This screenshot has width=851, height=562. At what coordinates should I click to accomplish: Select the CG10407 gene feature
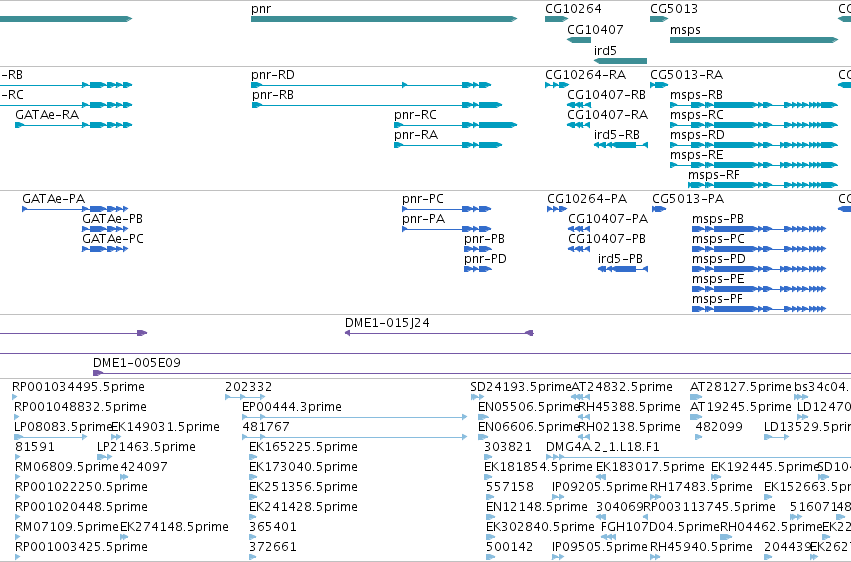[x=579, y=40]
